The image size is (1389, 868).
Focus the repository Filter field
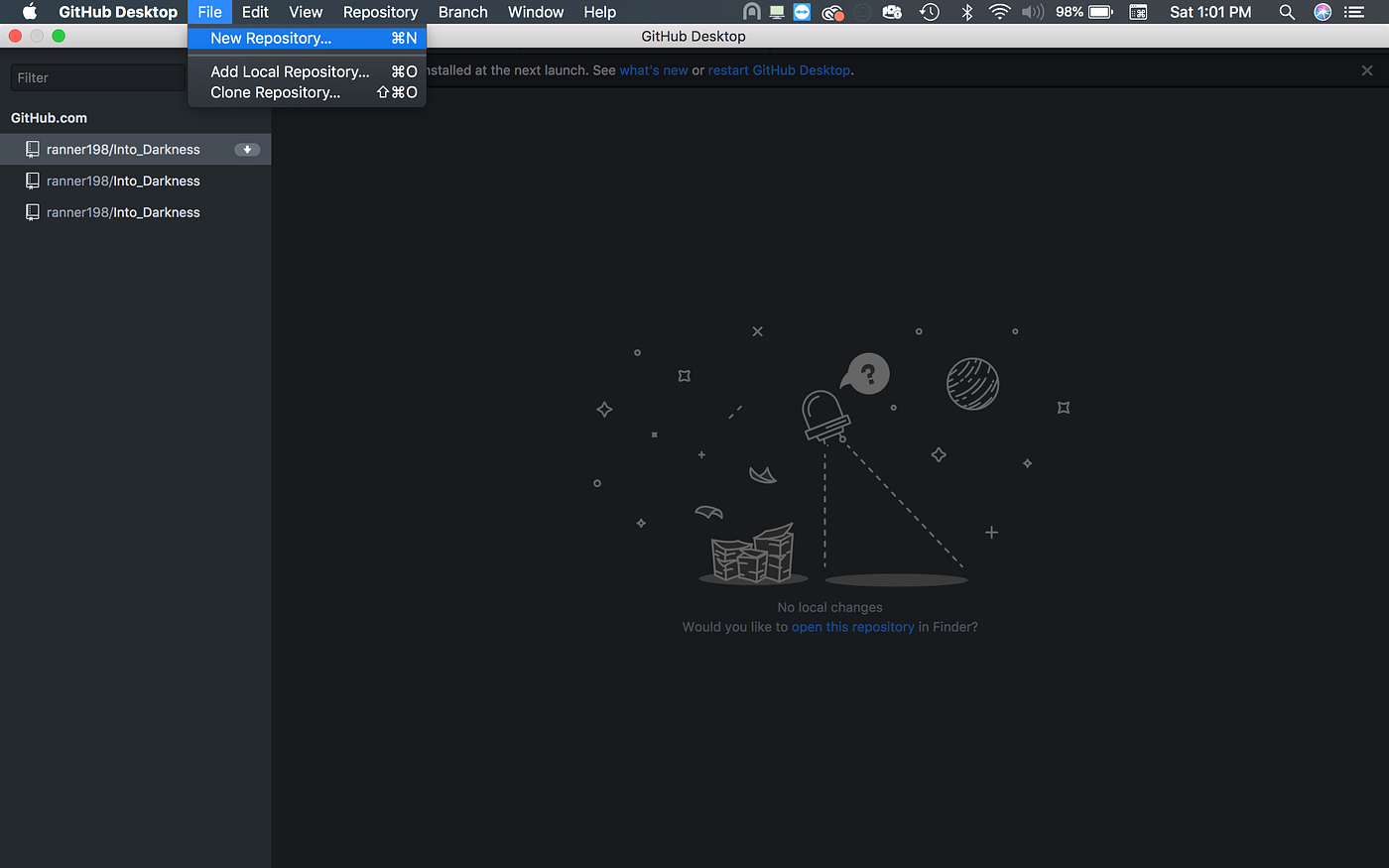tap(98, 77)
